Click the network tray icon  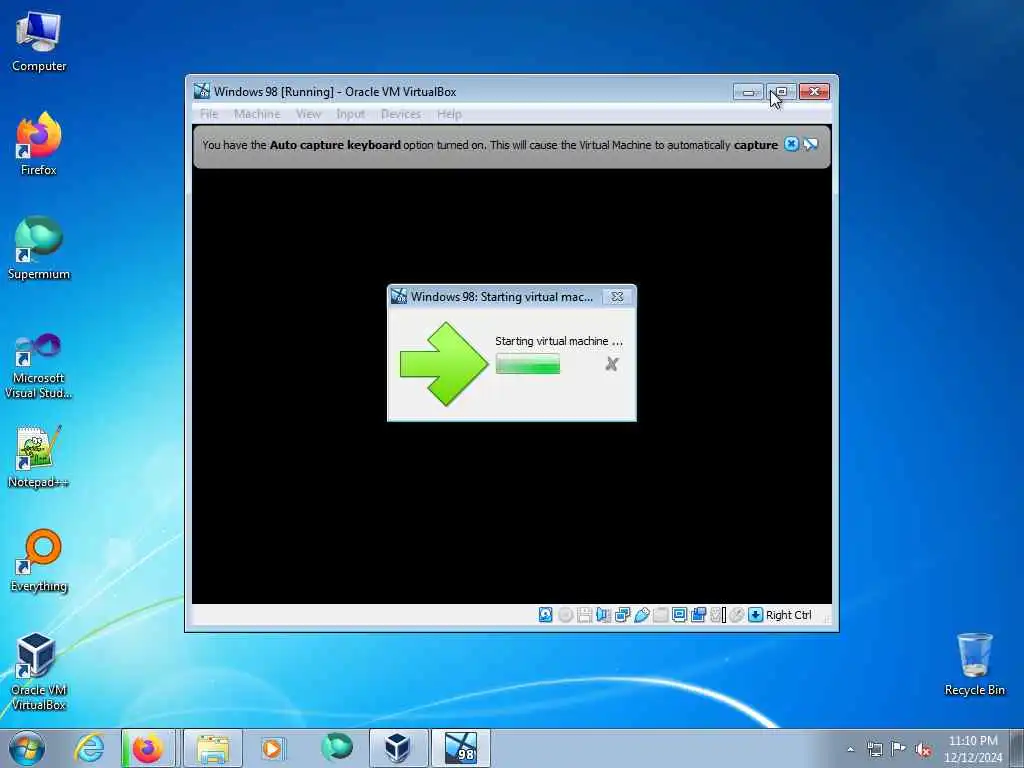tap(874, 749)
